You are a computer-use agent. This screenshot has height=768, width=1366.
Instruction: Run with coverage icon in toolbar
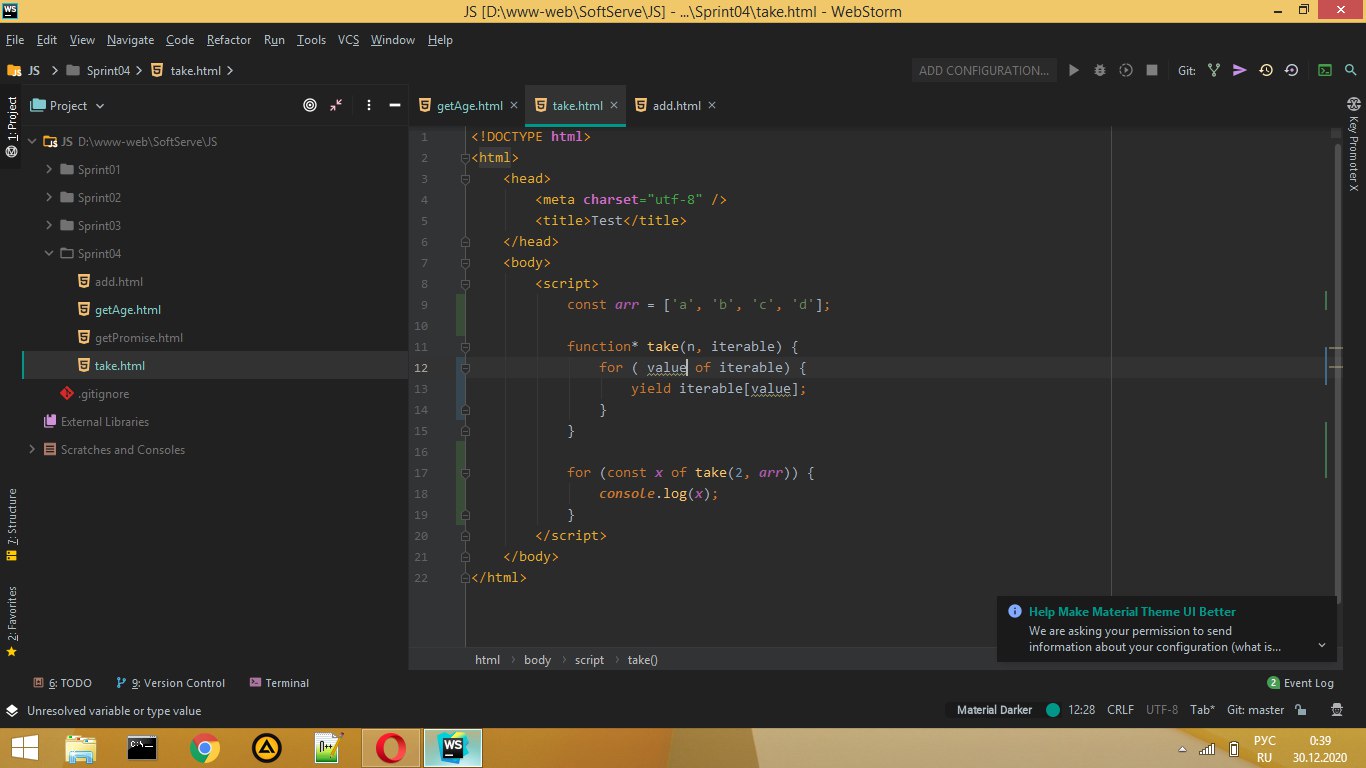pos(1126,70)
